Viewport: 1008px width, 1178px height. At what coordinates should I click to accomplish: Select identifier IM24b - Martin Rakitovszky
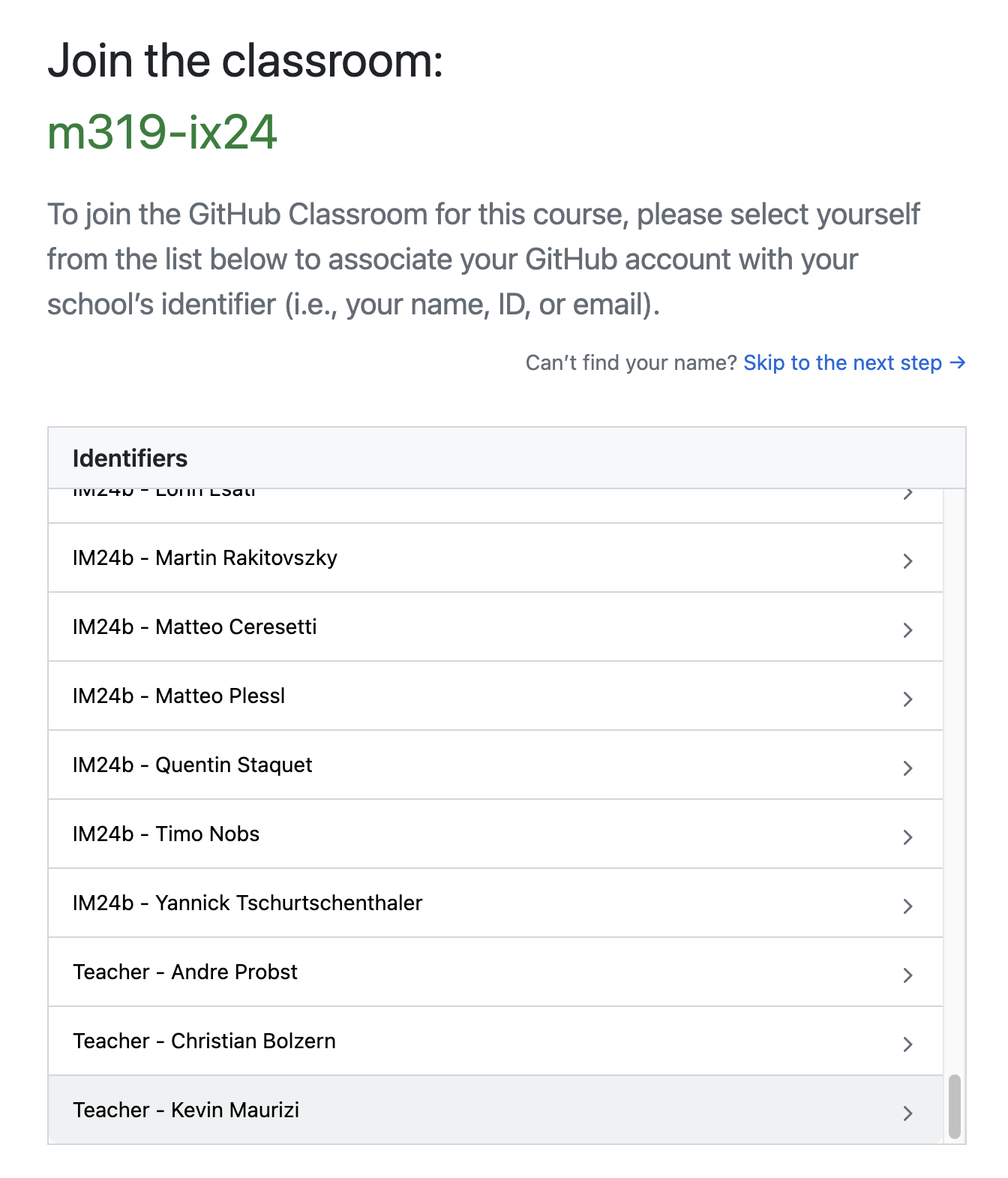click(x=205, y=558)
